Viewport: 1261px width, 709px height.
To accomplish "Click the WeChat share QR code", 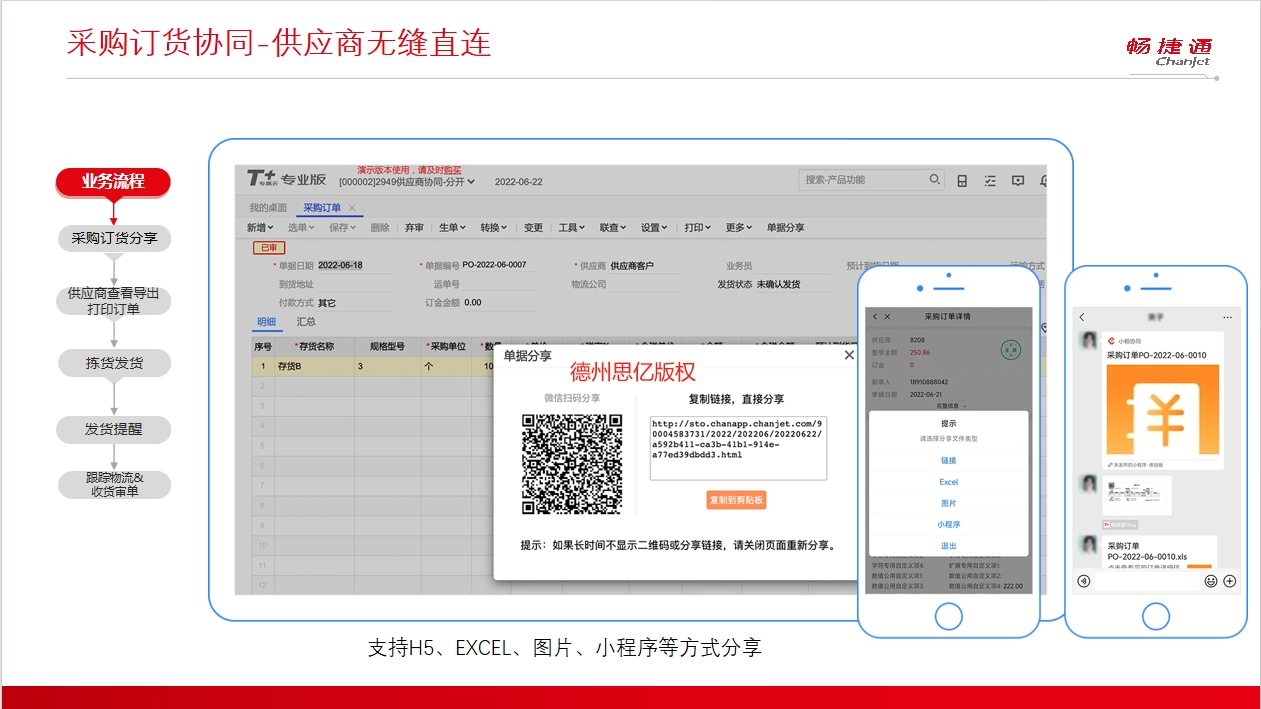I will point(572,464).
